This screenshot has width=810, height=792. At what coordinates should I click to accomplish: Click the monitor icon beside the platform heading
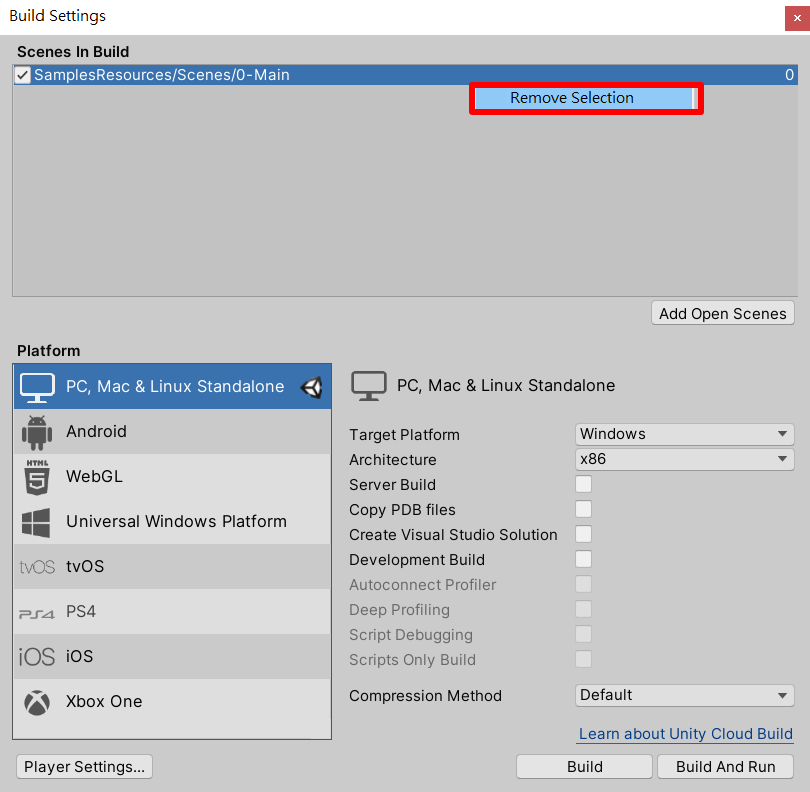tap(369, 386)
